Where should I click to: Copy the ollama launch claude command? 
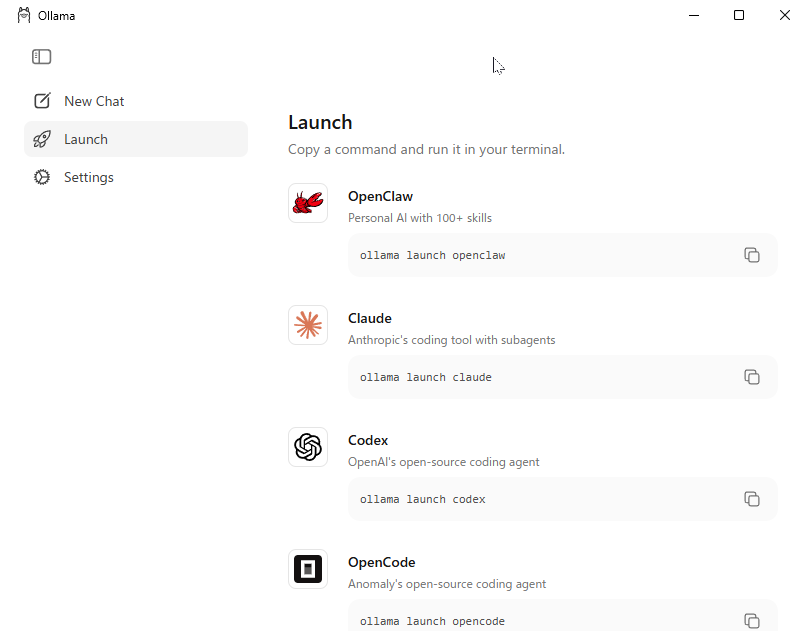(x=752, y=377)
